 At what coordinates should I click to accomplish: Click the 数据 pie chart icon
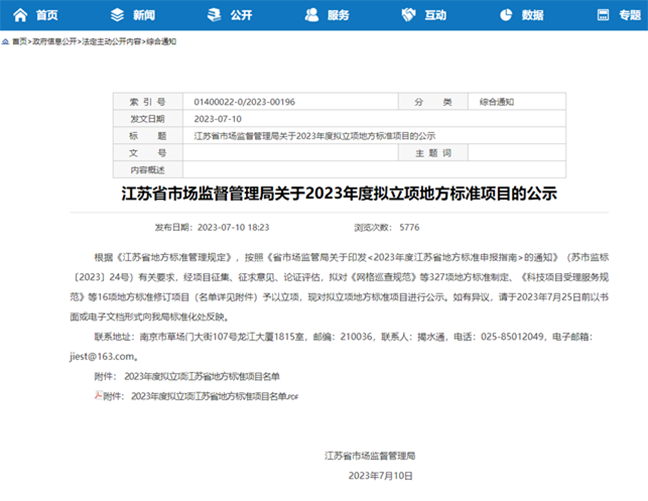[x=506, y=15]
